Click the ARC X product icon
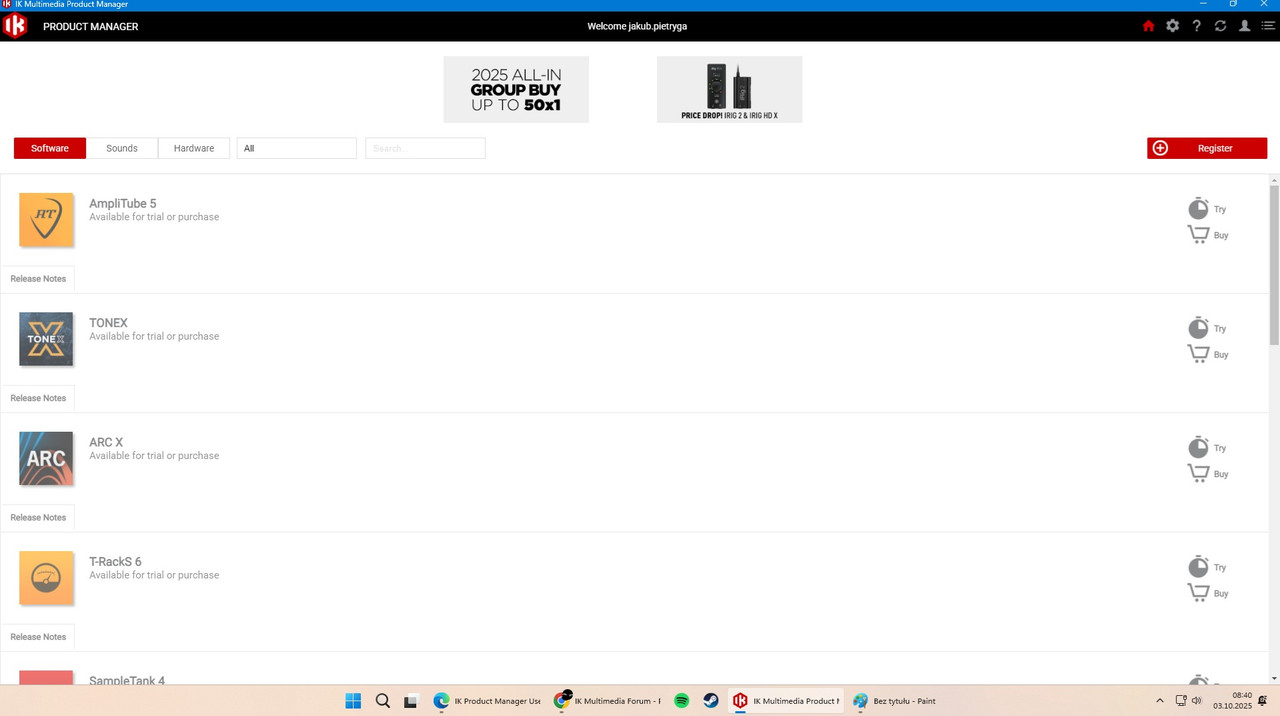 (46, 459)
